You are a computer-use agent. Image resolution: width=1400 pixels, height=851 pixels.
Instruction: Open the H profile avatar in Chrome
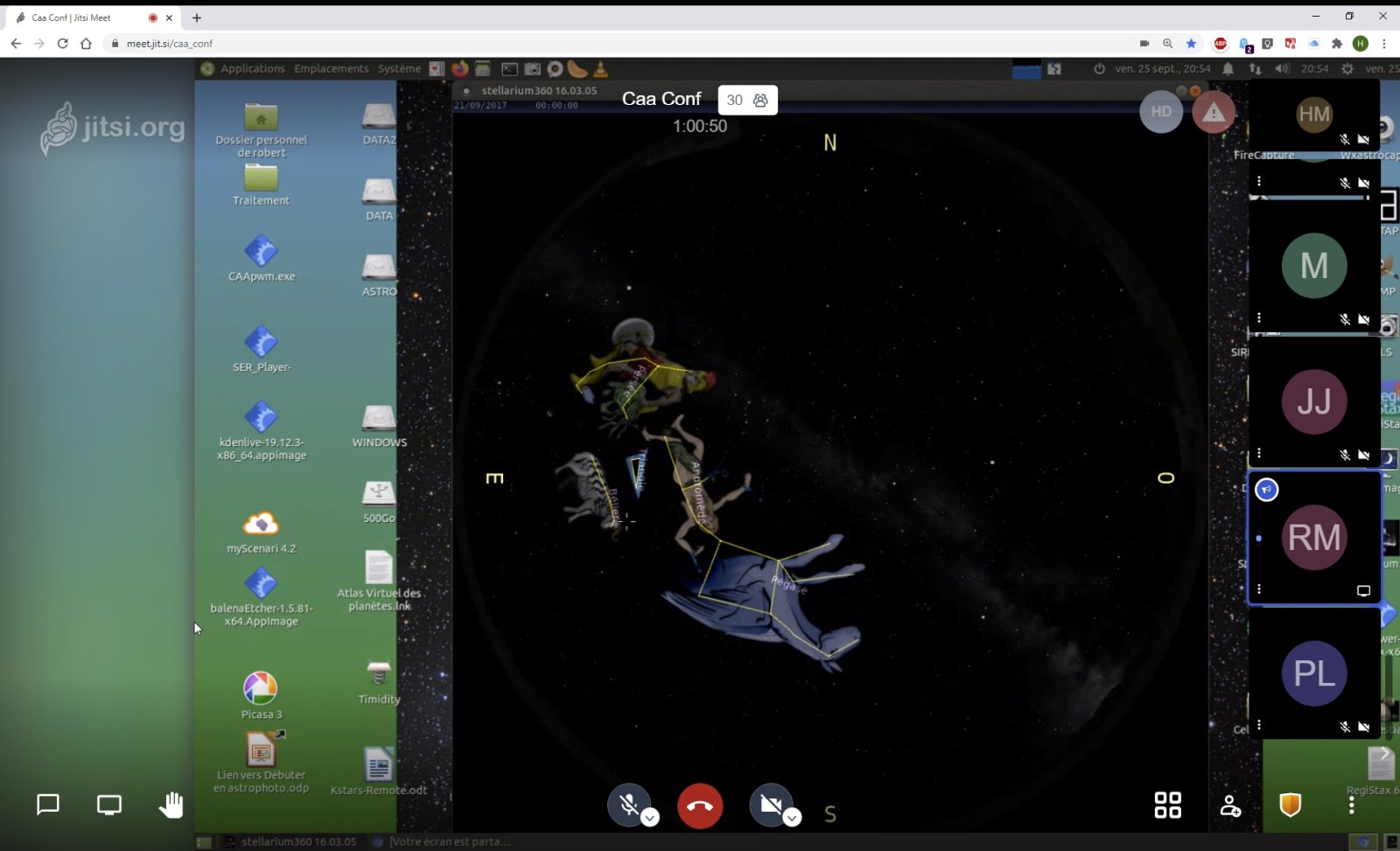click(1360, 43)
